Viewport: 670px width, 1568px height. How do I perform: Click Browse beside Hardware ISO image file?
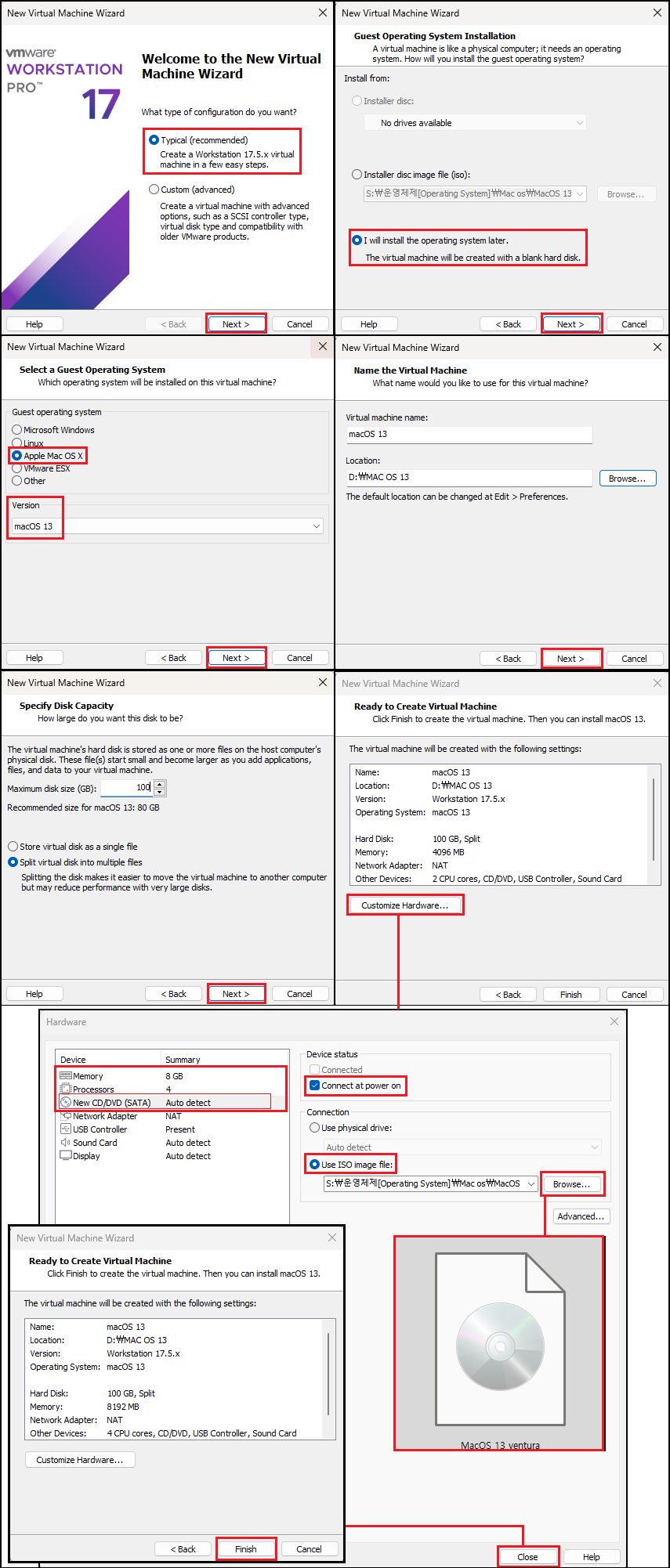(572, 1184)
